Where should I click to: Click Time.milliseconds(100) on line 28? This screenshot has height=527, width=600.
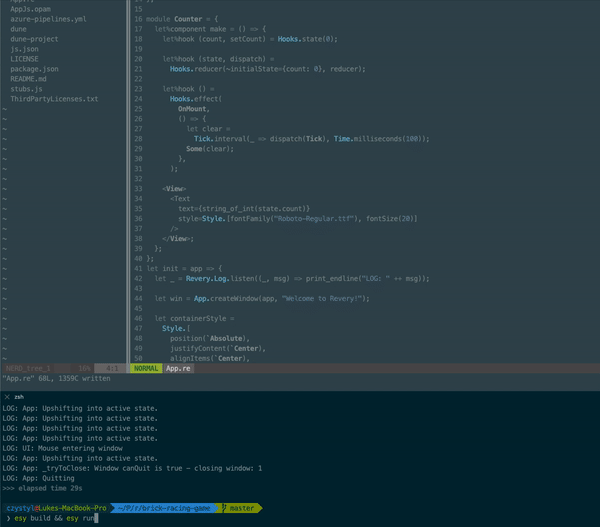tap(379, 139)
